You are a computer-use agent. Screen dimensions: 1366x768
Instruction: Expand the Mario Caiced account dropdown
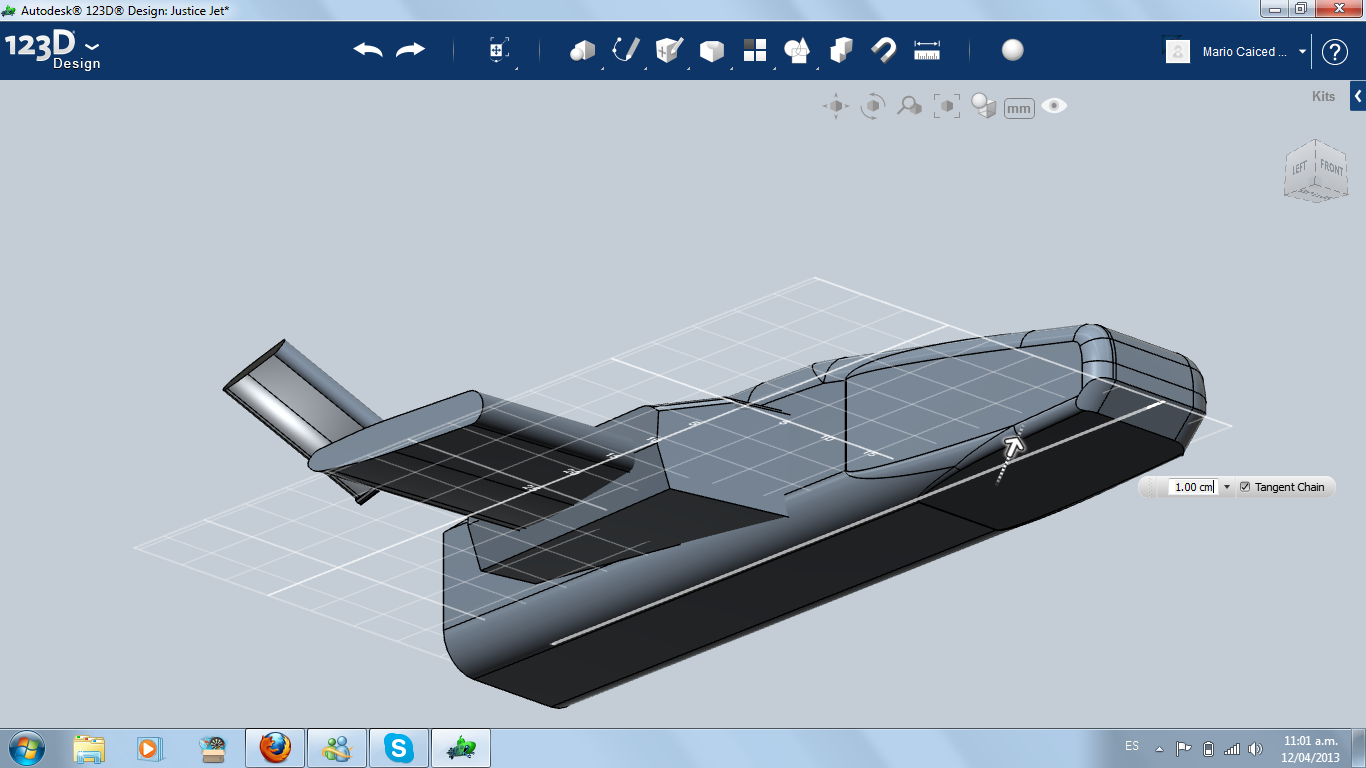[x=1302, y=52]
